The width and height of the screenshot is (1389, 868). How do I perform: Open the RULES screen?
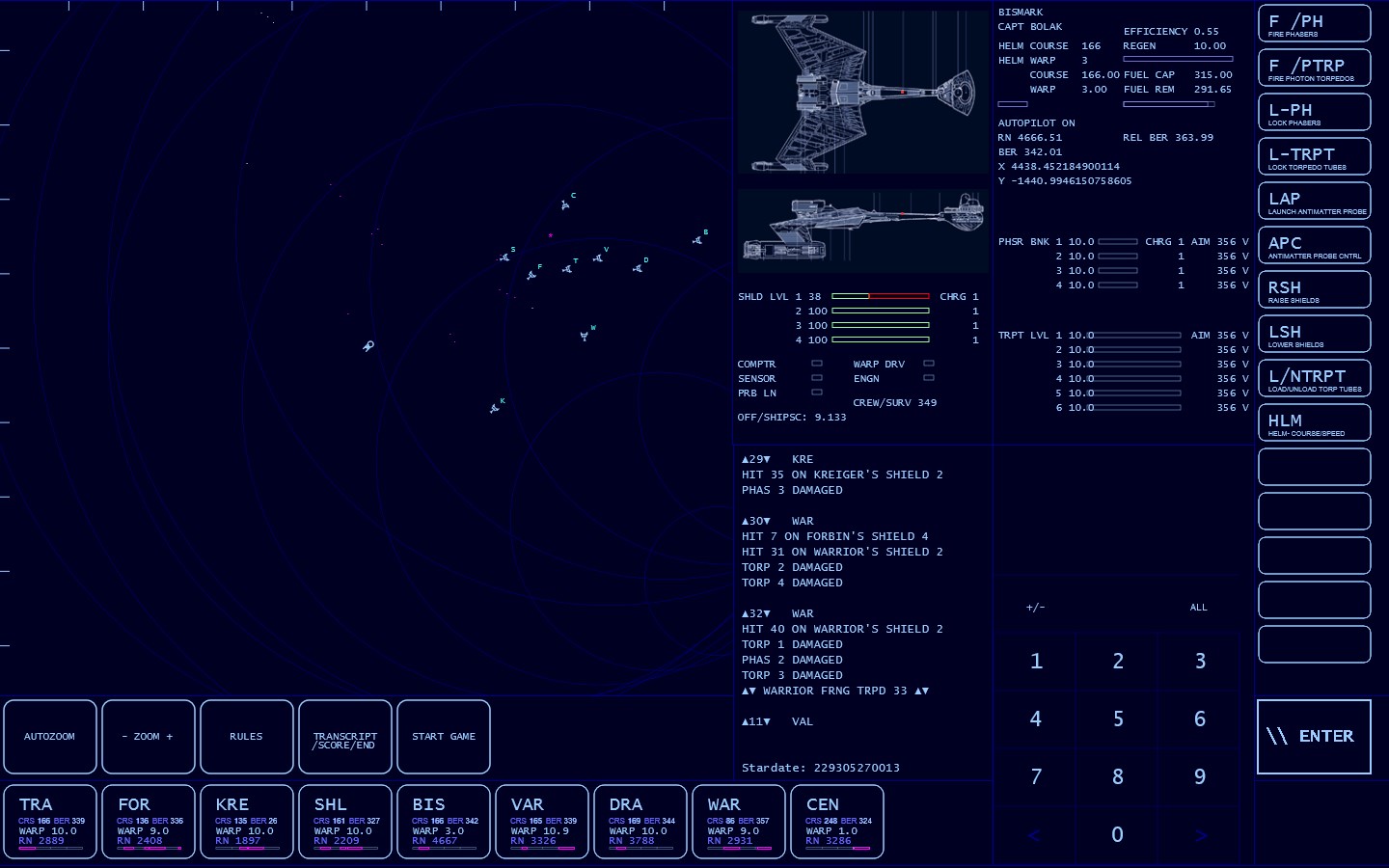pyautogui.click(x=247, y=737)
